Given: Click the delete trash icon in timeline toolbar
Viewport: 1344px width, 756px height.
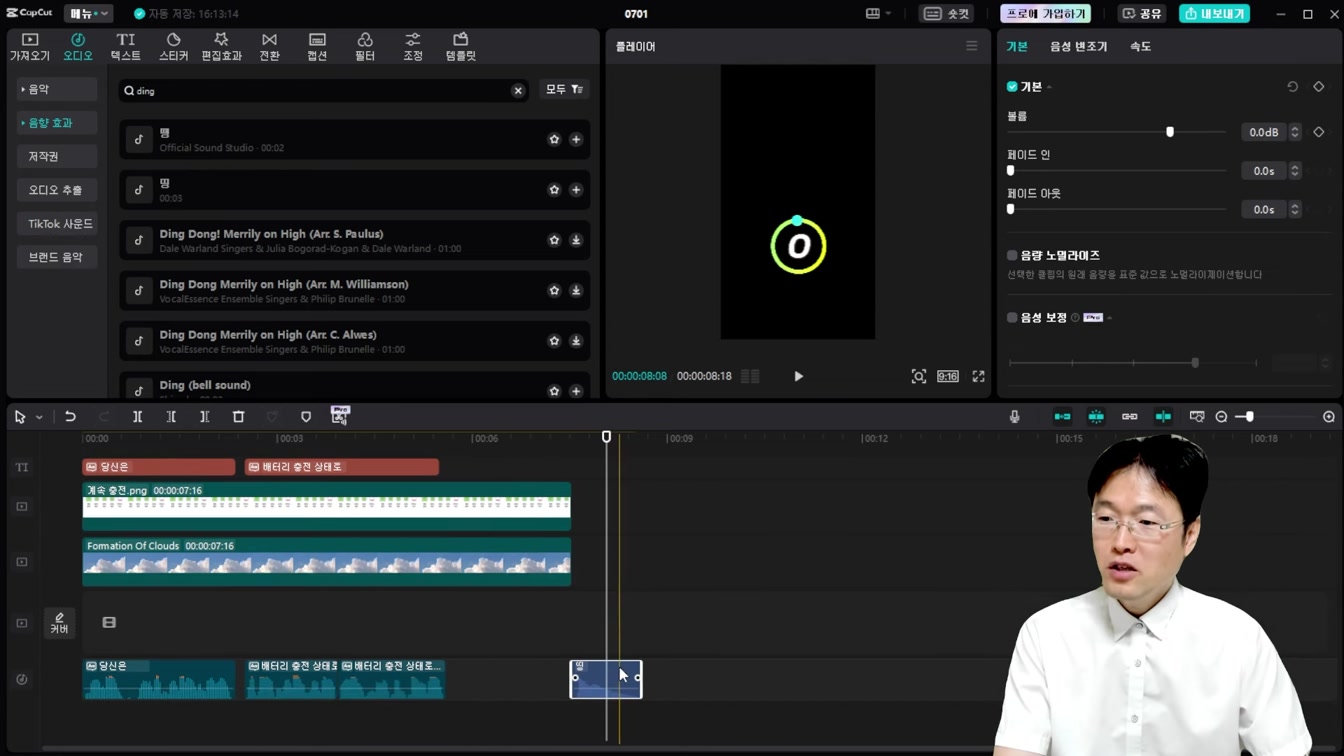Looking at the screenshot, I should [238, 417].
